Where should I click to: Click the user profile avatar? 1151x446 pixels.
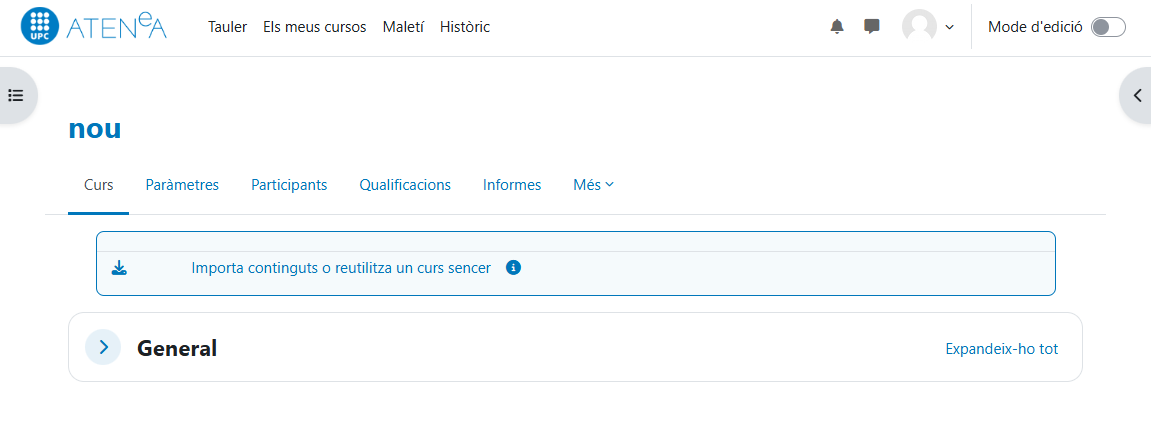click(919, 27)
